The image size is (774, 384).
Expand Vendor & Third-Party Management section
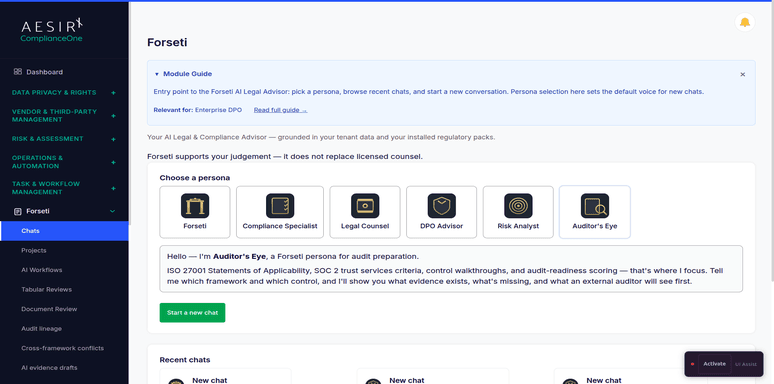[x=113, y=115]
